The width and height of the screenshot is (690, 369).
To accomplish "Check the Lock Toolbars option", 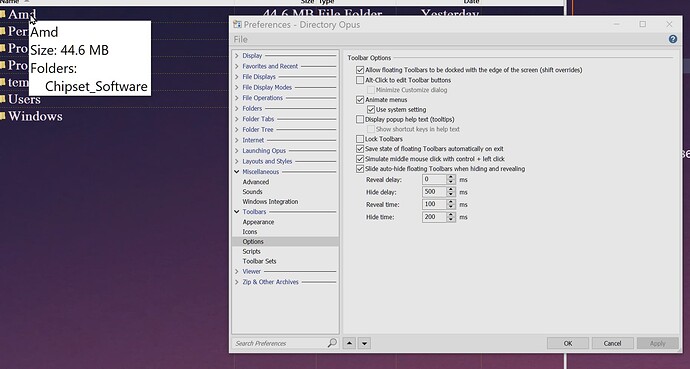I will [360, 139].
